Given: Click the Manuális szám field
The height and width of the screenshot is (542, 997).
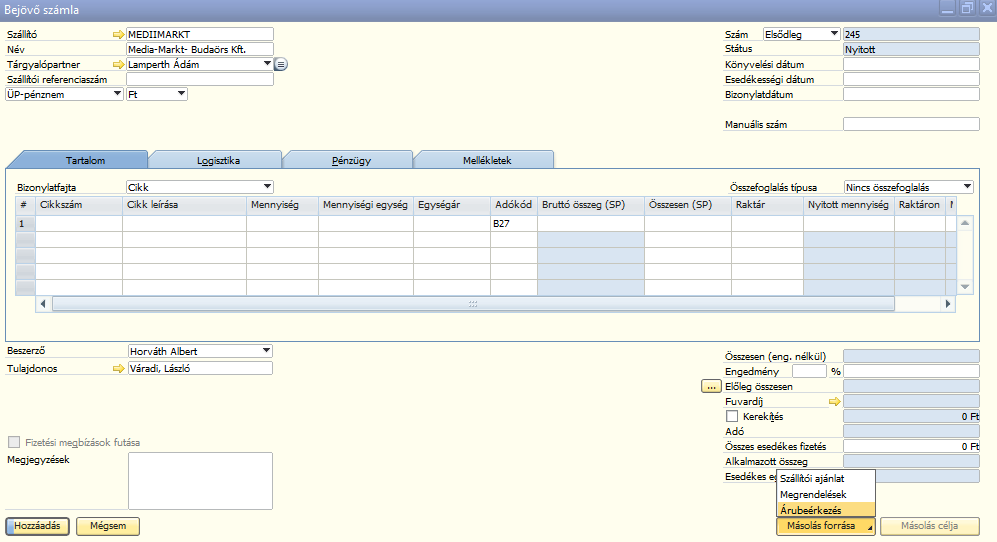Looking at the screenshot, I should (x=911, y=124).
